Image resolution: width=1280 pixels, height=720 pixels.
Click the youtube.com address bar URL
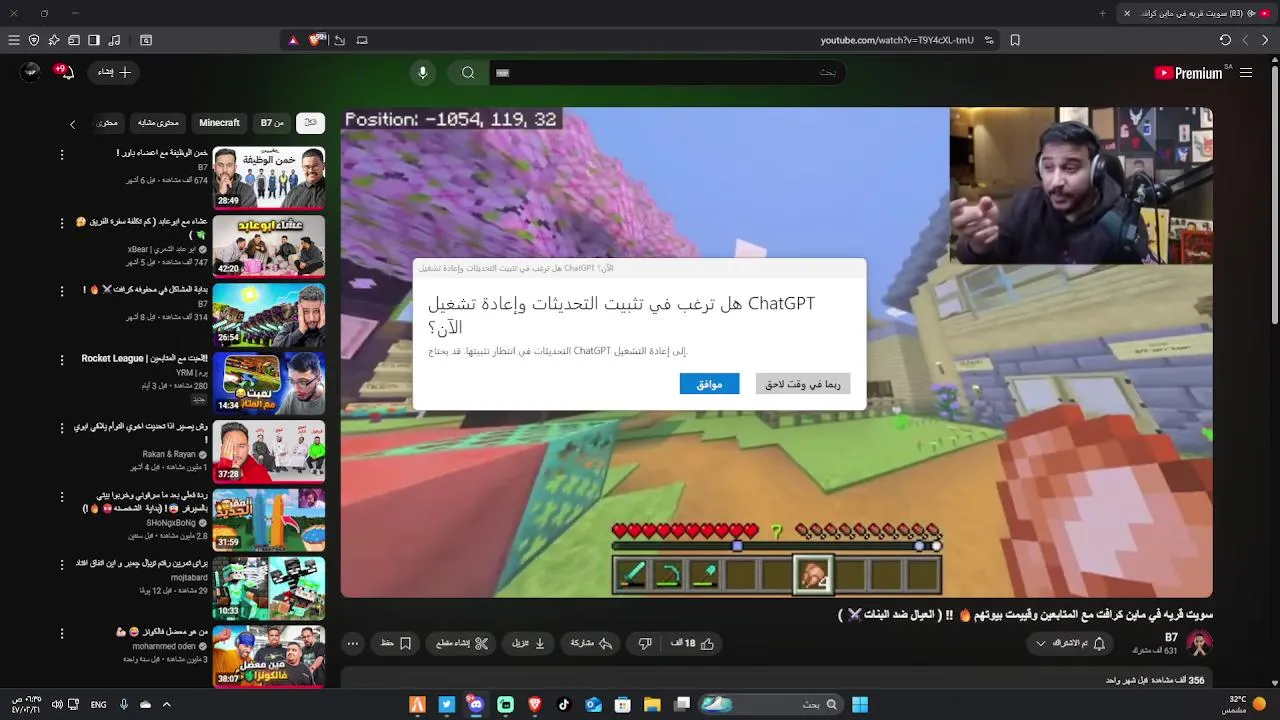tap(897, 40)
